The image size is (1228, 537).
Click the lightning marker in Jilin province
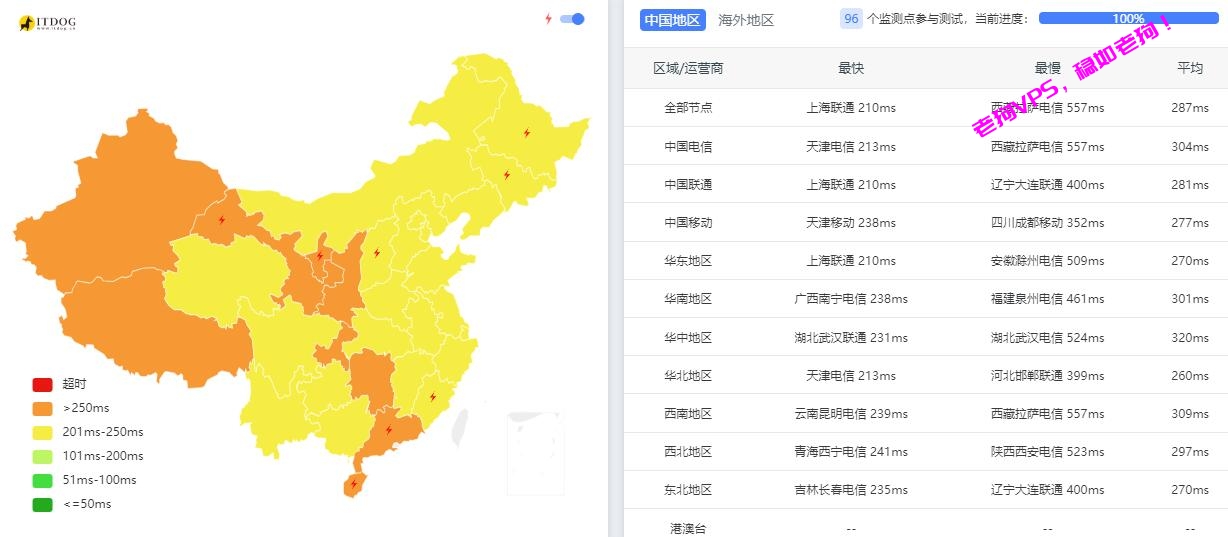pos(507,175)
